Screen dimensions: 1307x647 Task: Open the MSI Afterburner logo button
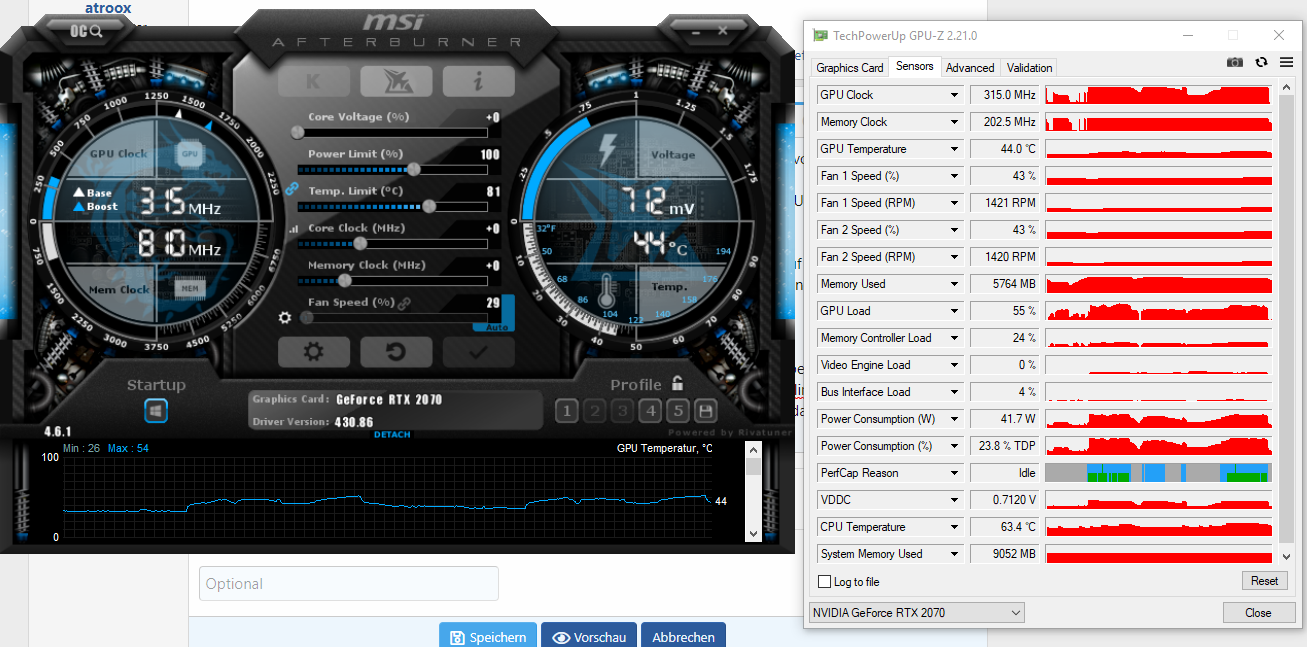point(396,81)
